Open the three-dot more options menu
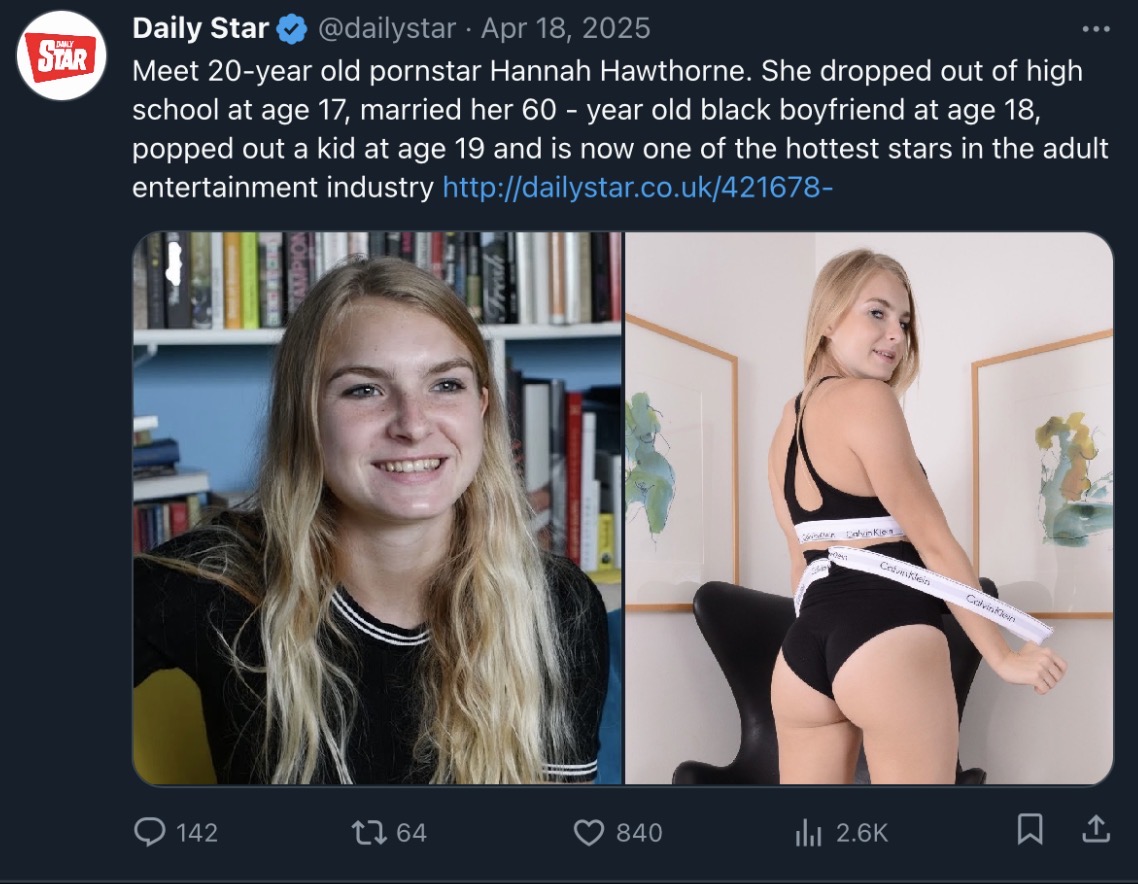Viewport: 1138px width, 884px height. (x=1095, y=29)
